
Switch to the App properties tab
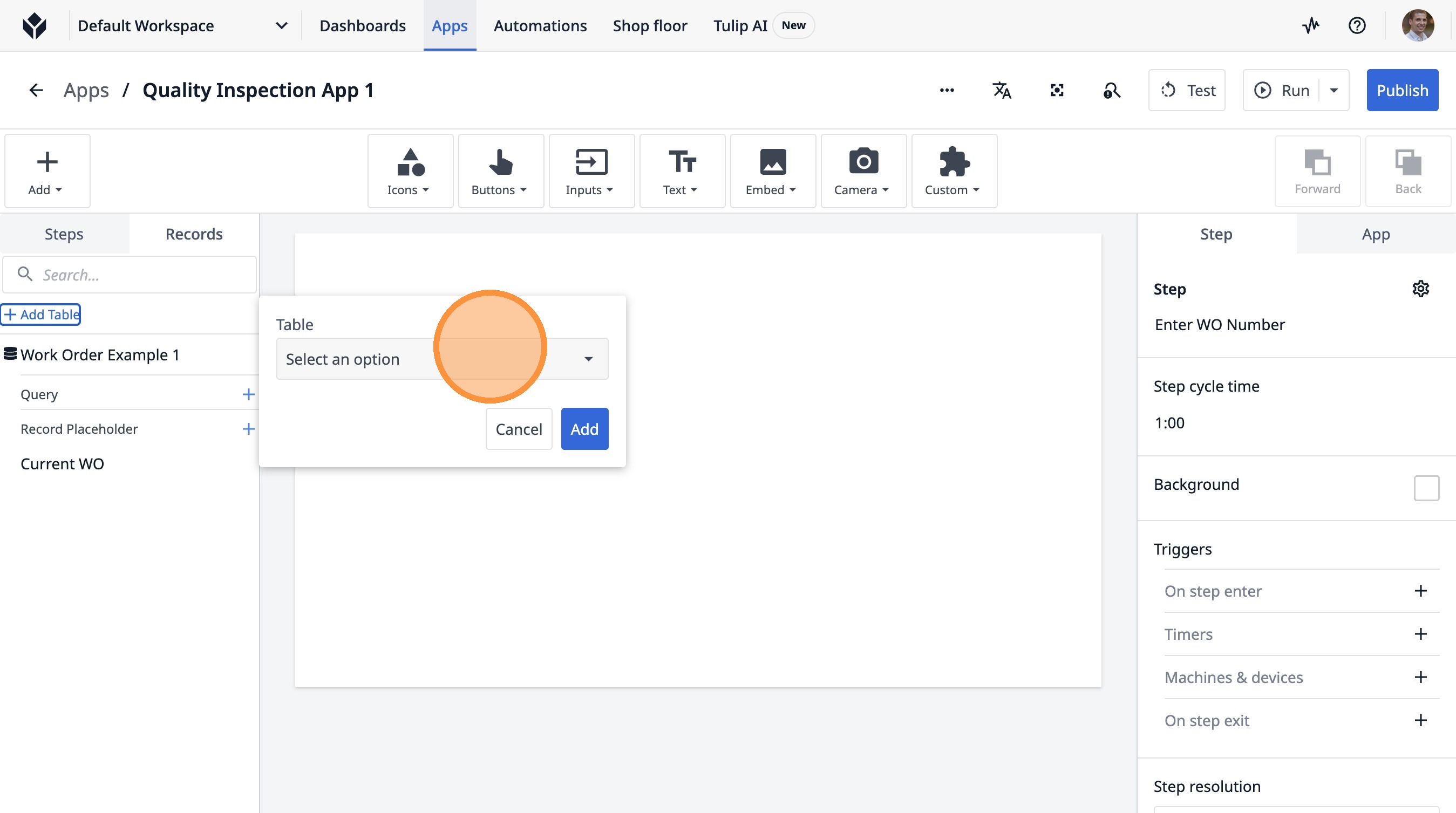1375,234
